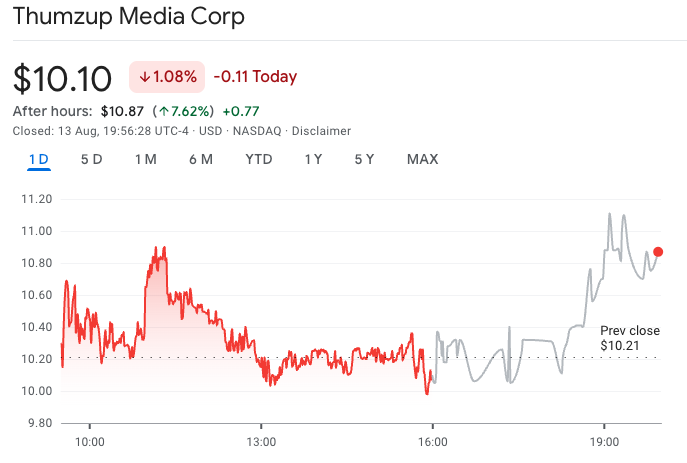This screenshot has width=687, height=463.
Task: Select the 1D time range tab
Action: 39,159
